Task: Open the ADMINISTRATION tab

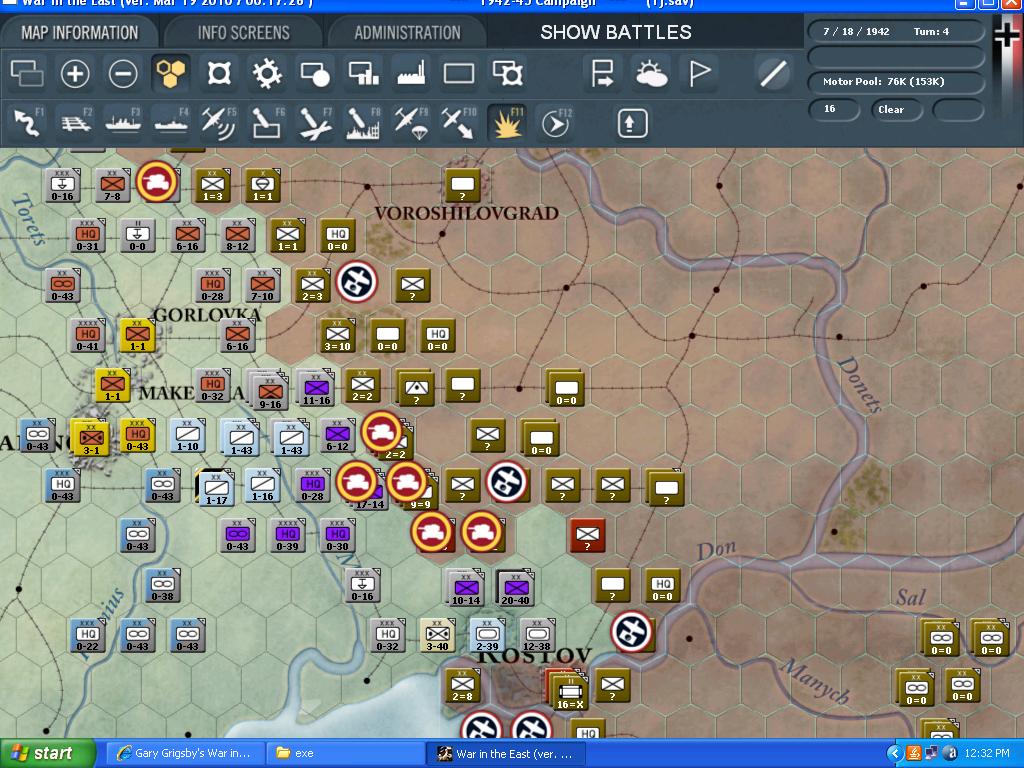Action: (408, 32)
